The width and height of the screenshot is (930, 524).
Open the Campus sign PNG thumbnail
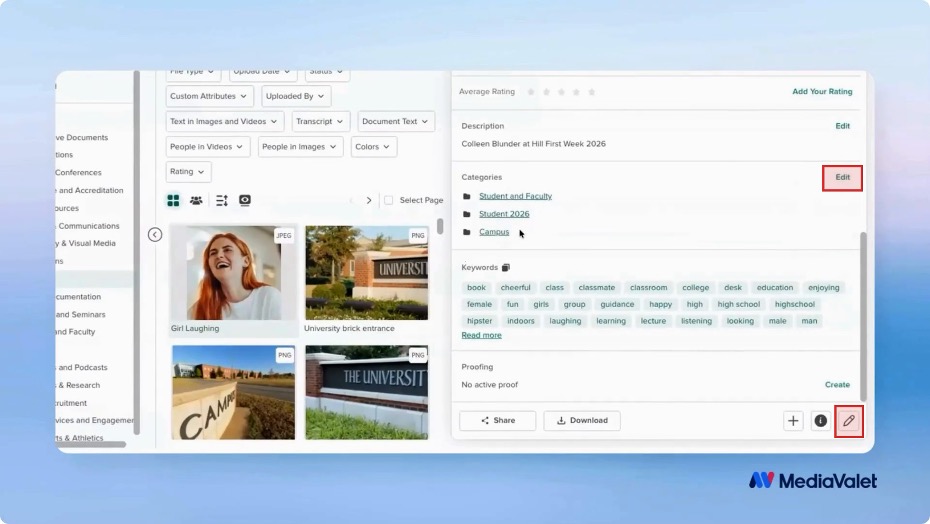click(x=234, y=393)
